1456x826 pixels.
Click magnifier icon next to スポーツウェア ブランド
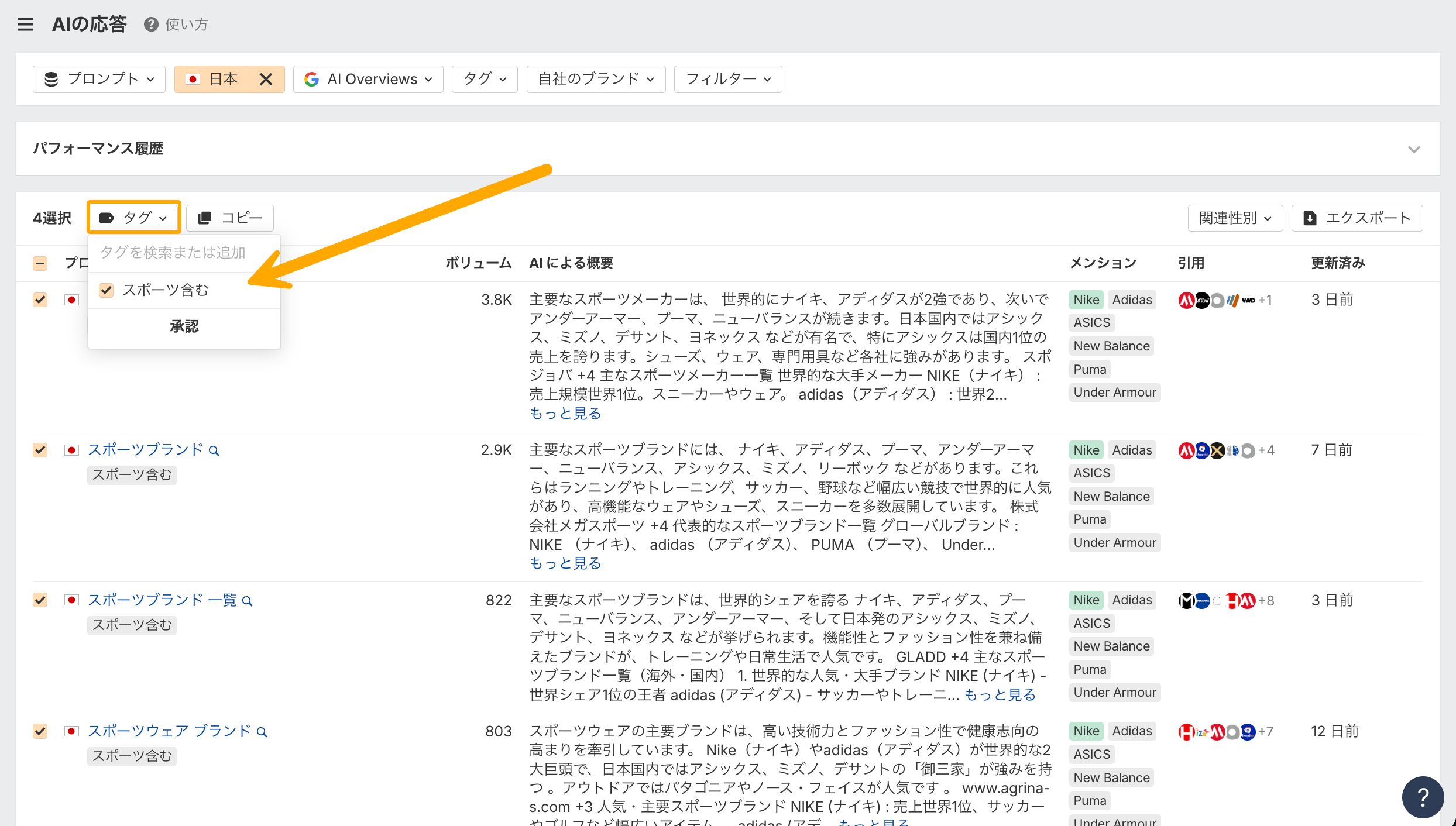coord(262,732)
